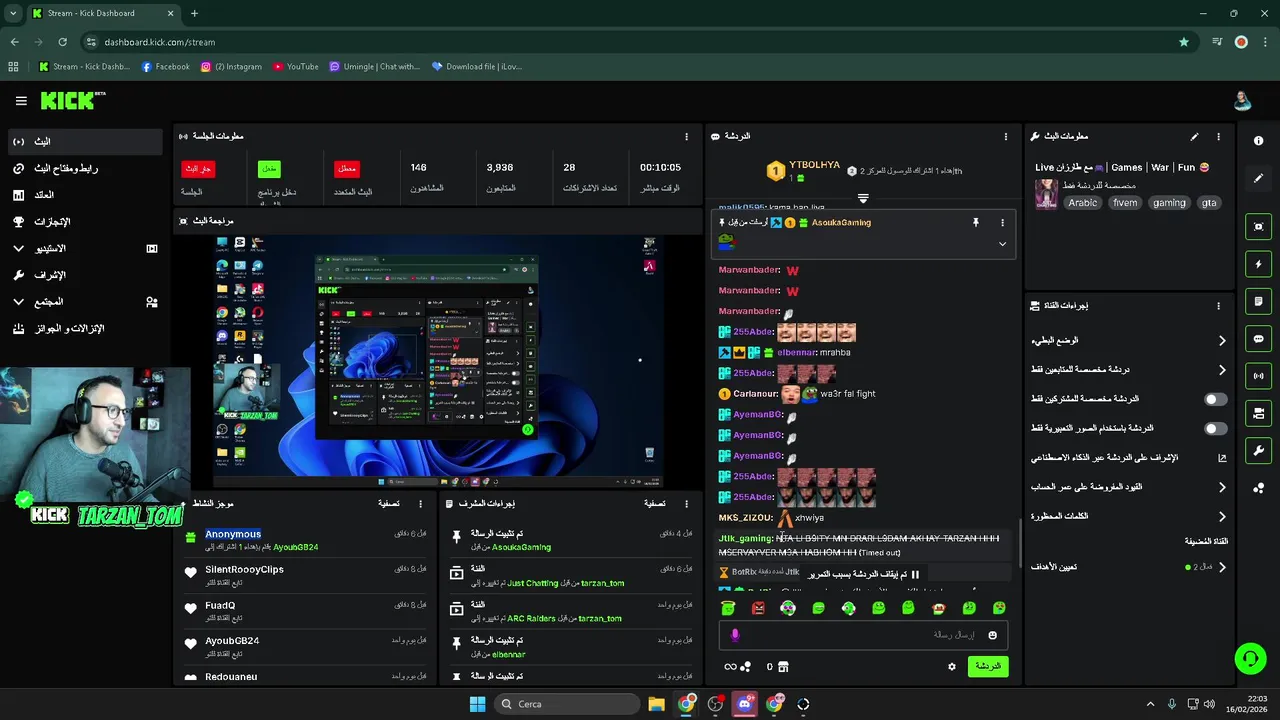The image size is (1280, 720).
Task: Click the stream preview widget icon in right toolbar
Action: (x=1259, y=227)
